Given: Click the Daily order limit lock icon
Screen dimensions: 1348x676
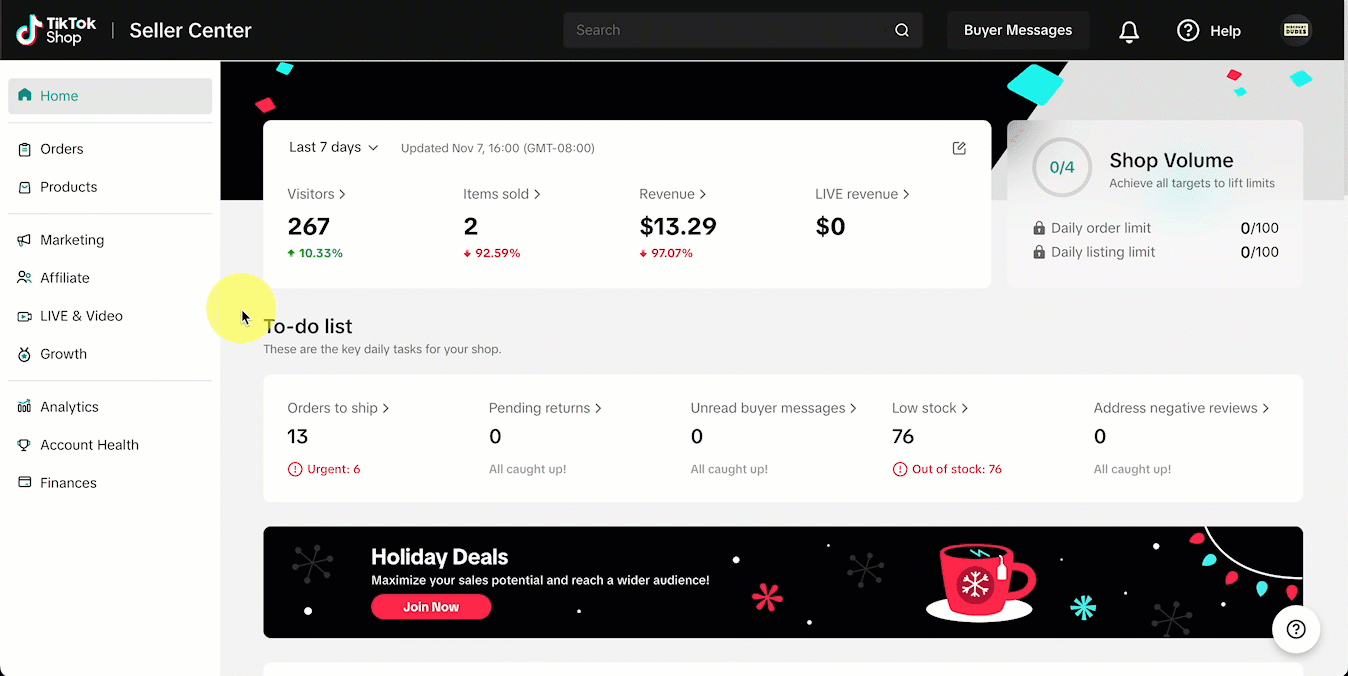Looking at the screenshot, I should [1039, 228].
